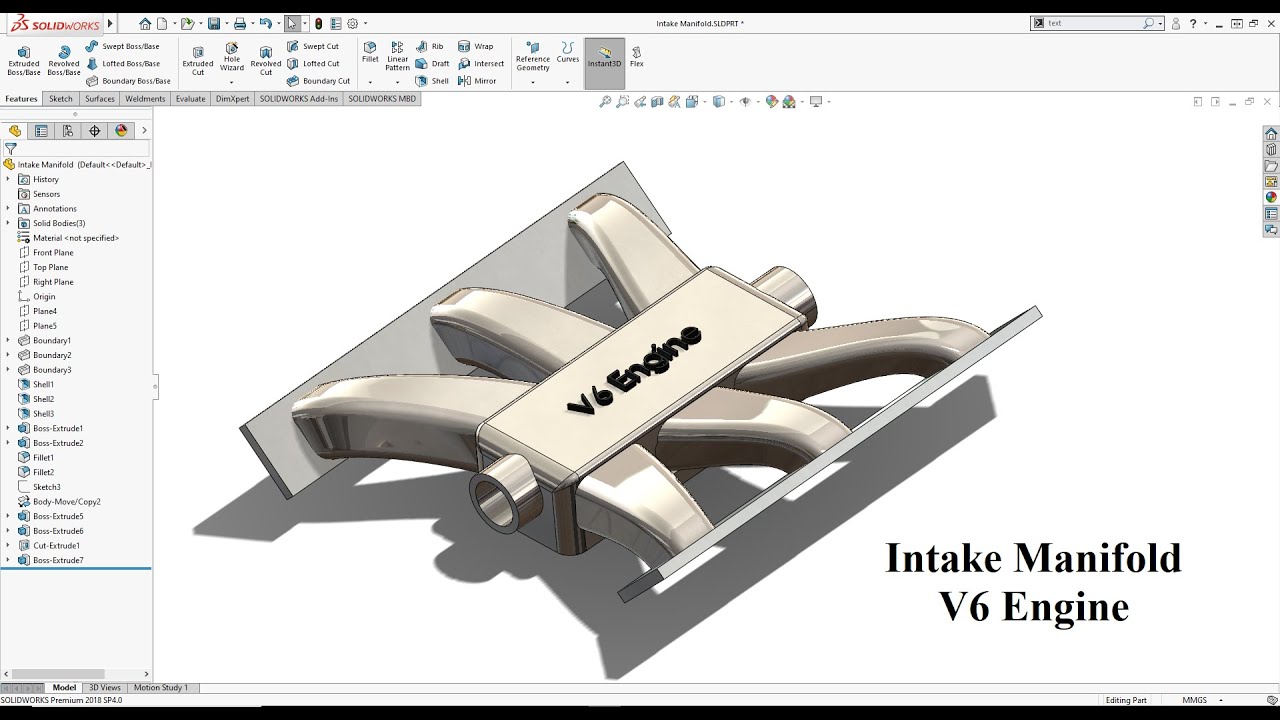Activate the Extruded Cut tool
1280x720 pixels.
198,60
